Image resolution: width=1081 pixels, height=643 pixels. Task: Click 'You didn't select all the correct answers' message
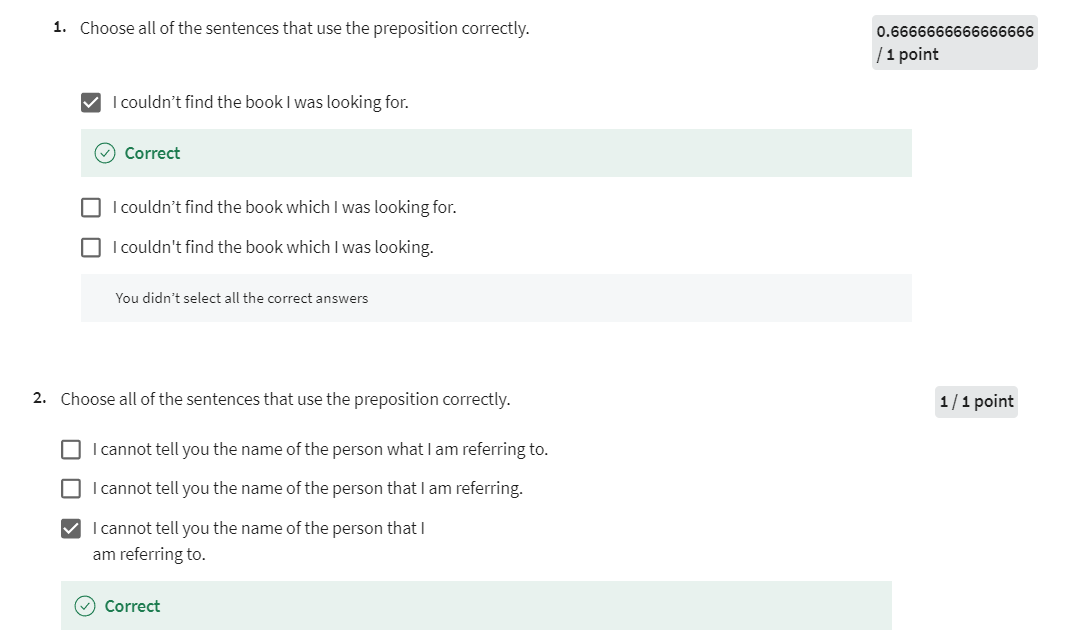pos(241,298)
